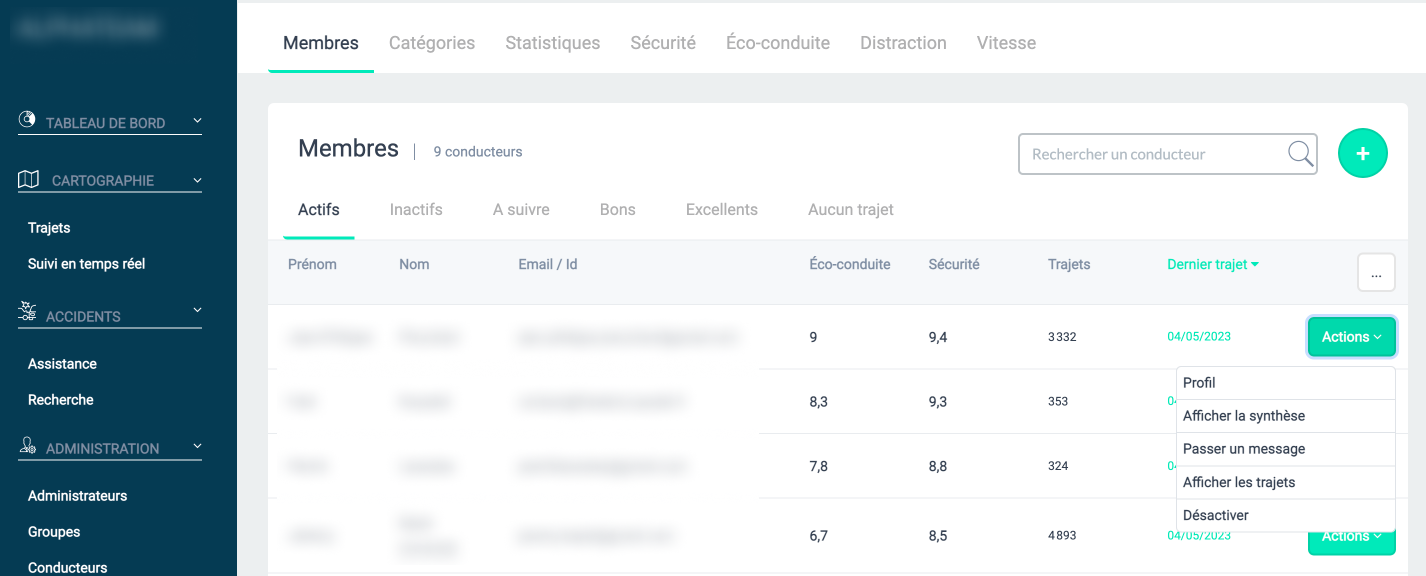The height and width of the screenshot is (576, 1426).
Task: Collapse the Cartographie section chevron
Action: click(197, 181)
